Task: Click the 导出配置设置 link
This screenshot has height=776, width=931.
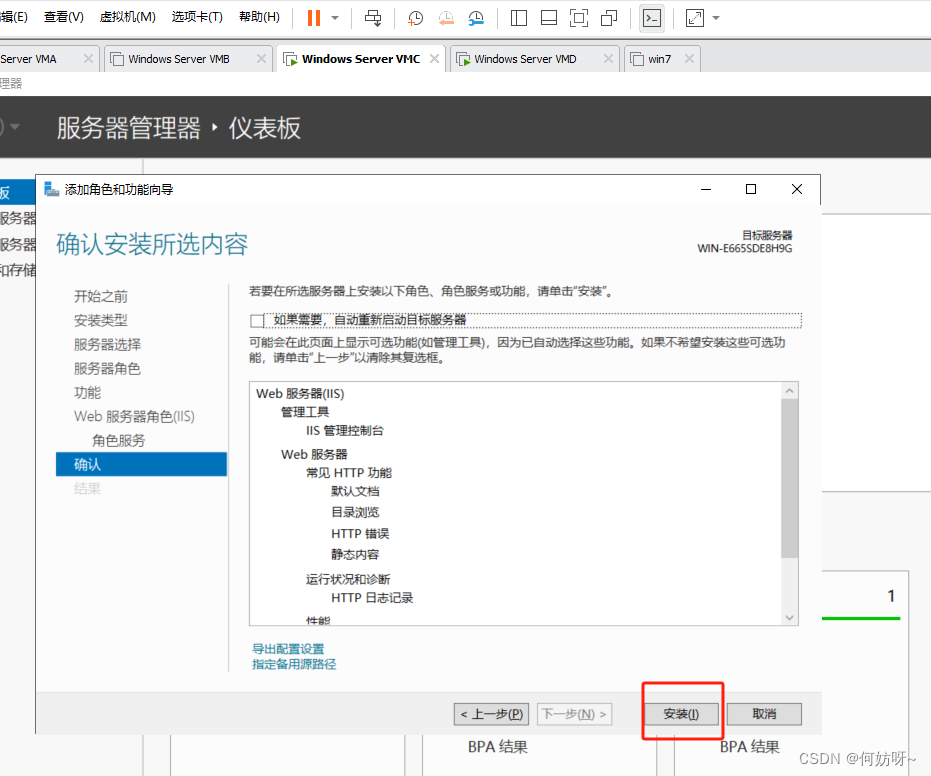Action: (x=288, y=649)
